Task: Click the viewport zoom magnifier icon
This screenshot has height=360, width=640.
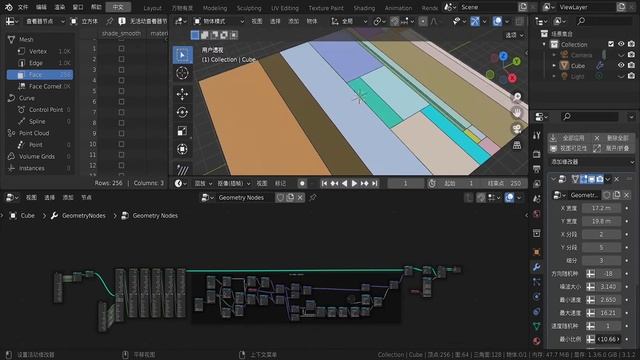Action: (517, 97)
